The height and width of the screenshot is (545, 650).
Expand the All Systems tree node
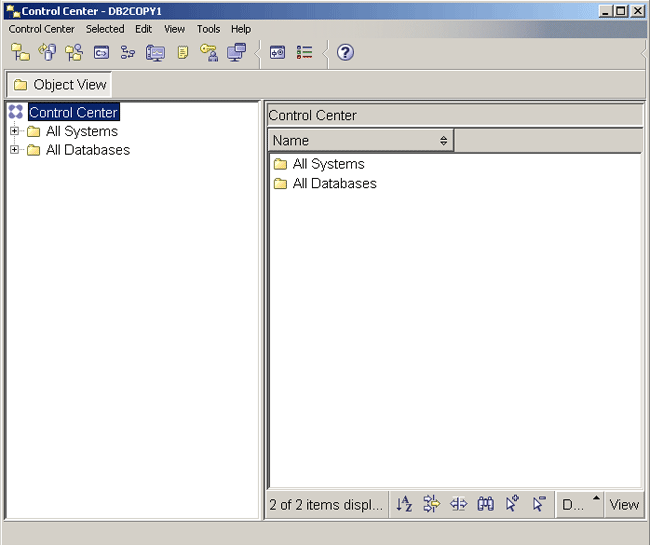[x=15, y=131]
